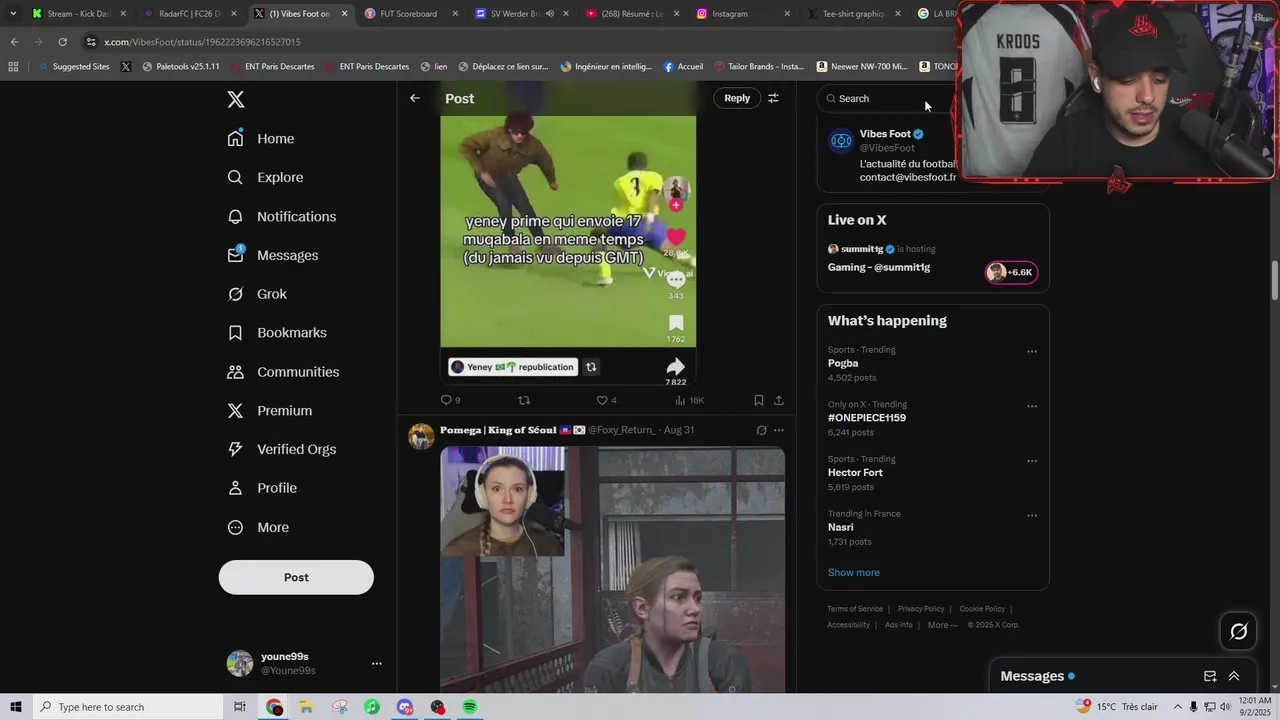Click the +6.6K listeners badge
Image resolution: width=1280 pixels, height=720 pixels.
[1011, 272]
